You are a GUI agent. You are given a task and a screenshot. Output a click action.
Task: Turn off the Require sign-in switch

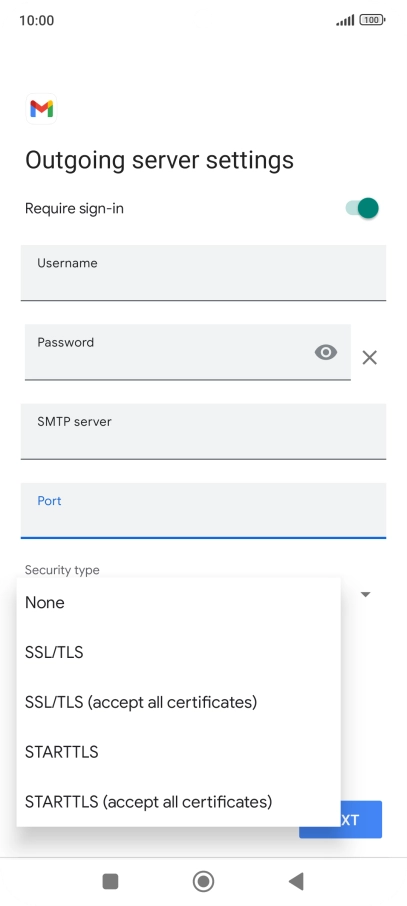[362, 208]
